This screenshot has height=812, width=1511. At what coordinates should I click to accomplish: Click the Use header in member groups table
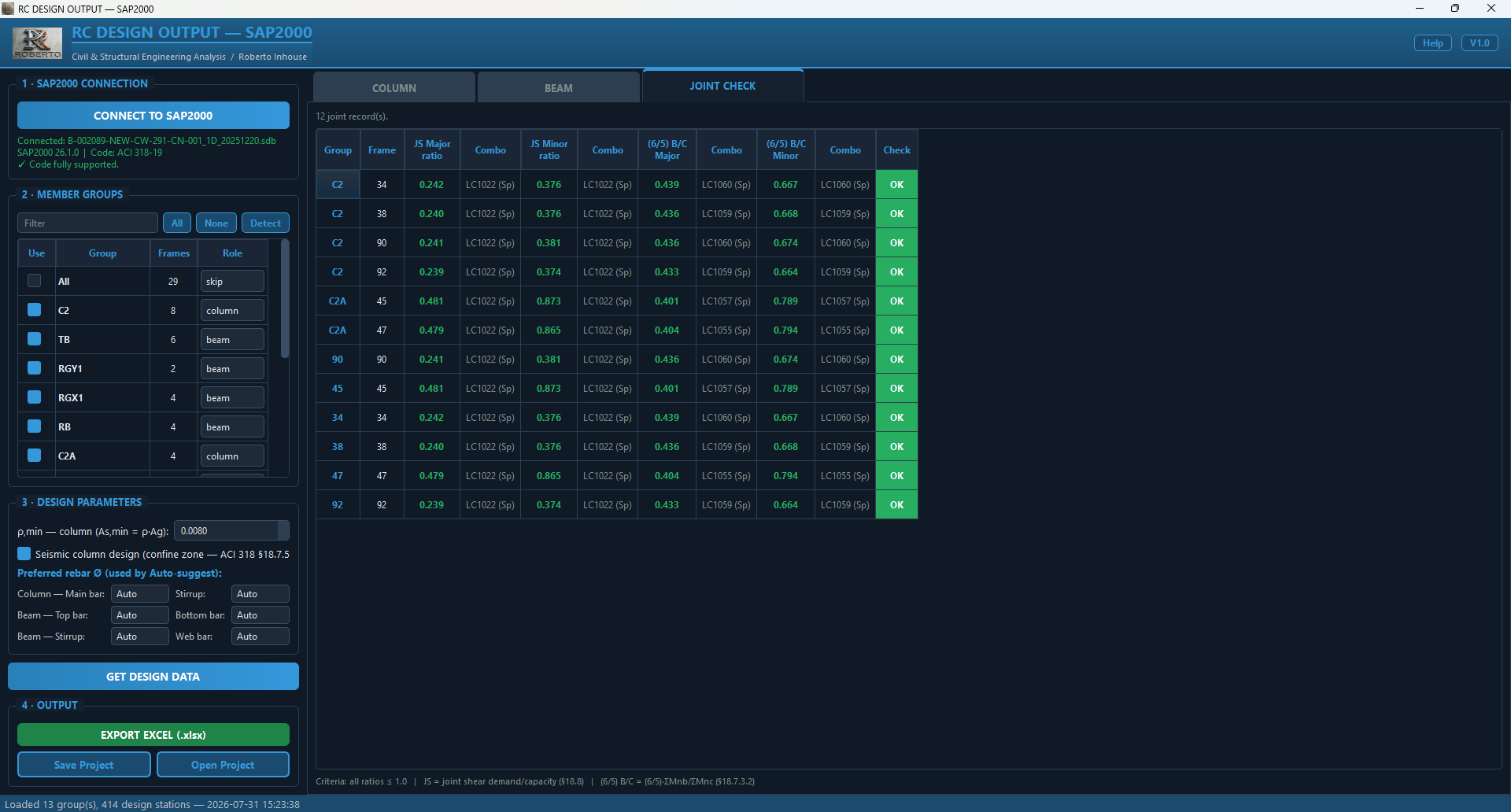[x=36, y=253]
